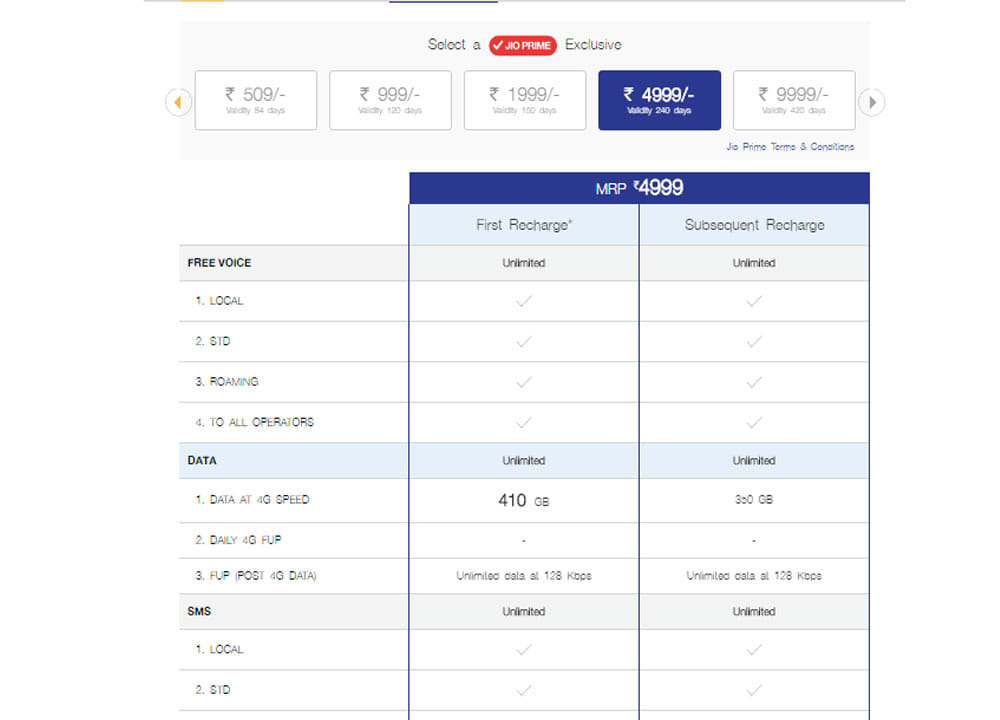Click Subsequent Recharge Unlimited in FREE VOICE row

click(754, 263)
